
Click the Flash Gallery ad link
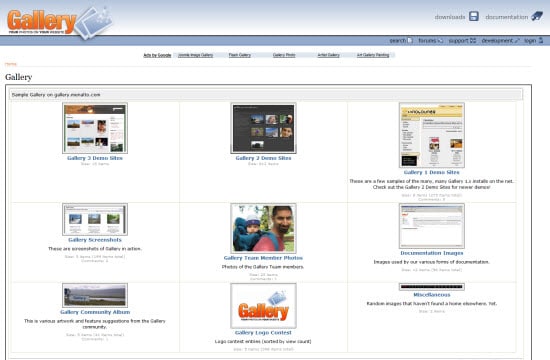point(240,55)
